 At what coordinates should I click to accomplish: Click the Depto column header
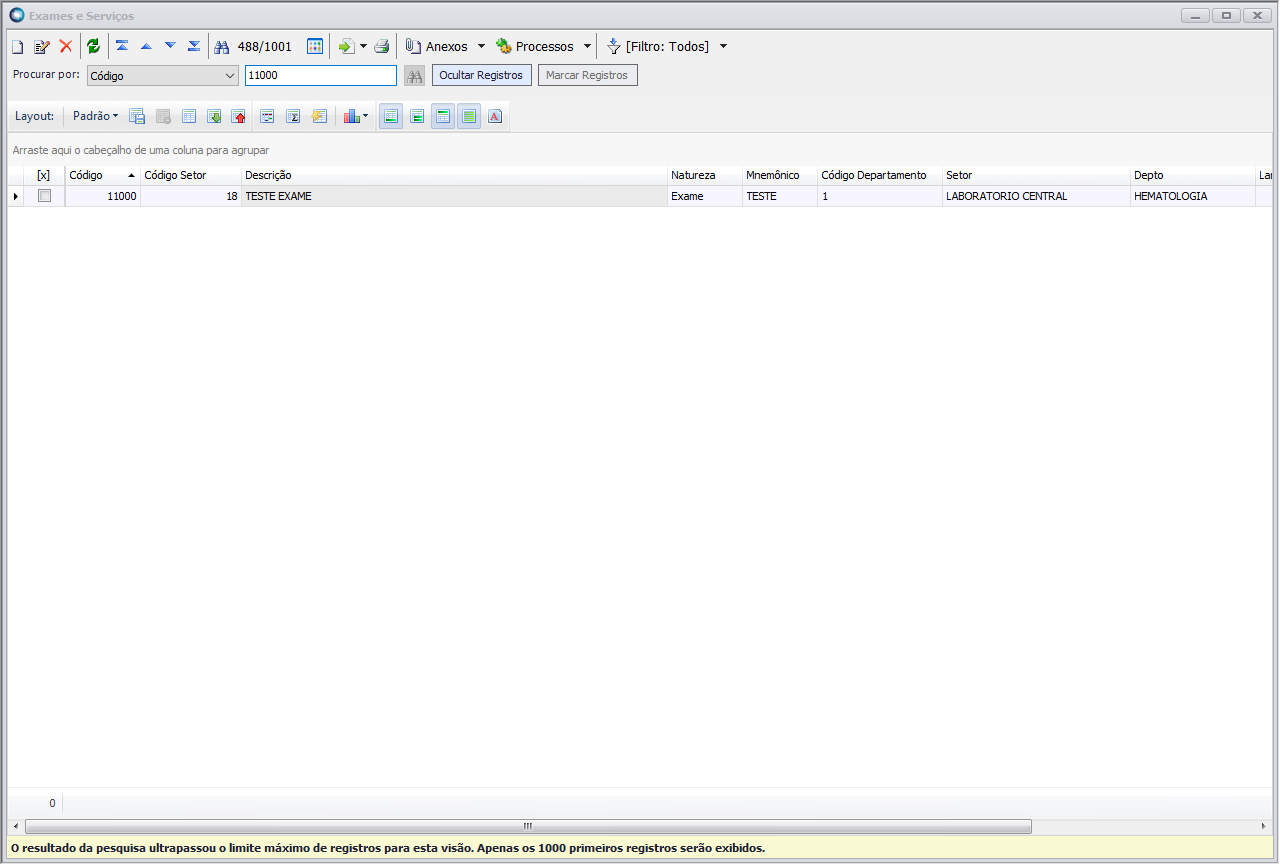tap(1192, 176)
